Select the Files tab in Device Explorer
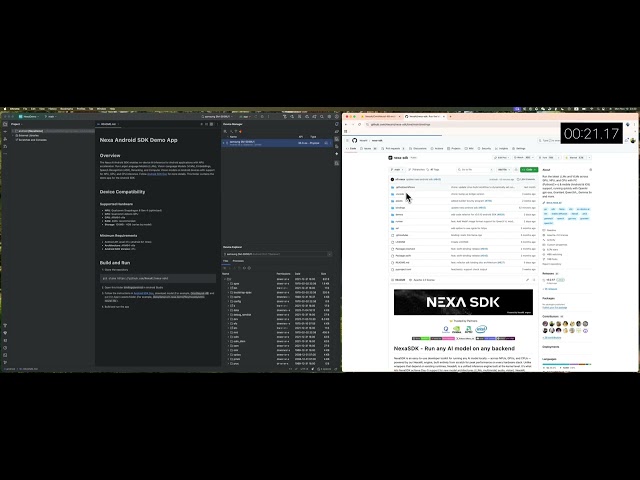The width and height of the screenshot is (640, 480). (x=225, y=261)
